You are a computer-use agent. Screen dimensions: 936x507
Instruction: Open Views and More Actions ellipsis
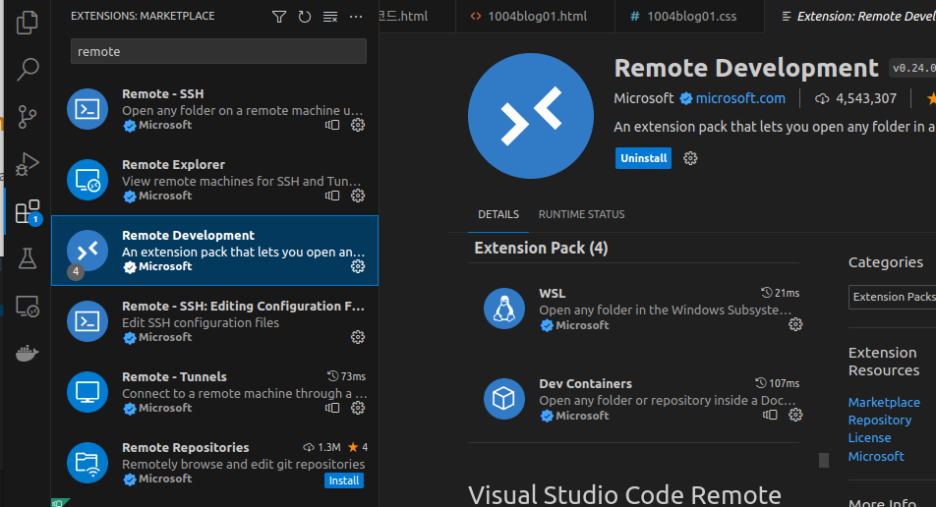(356, 17)
